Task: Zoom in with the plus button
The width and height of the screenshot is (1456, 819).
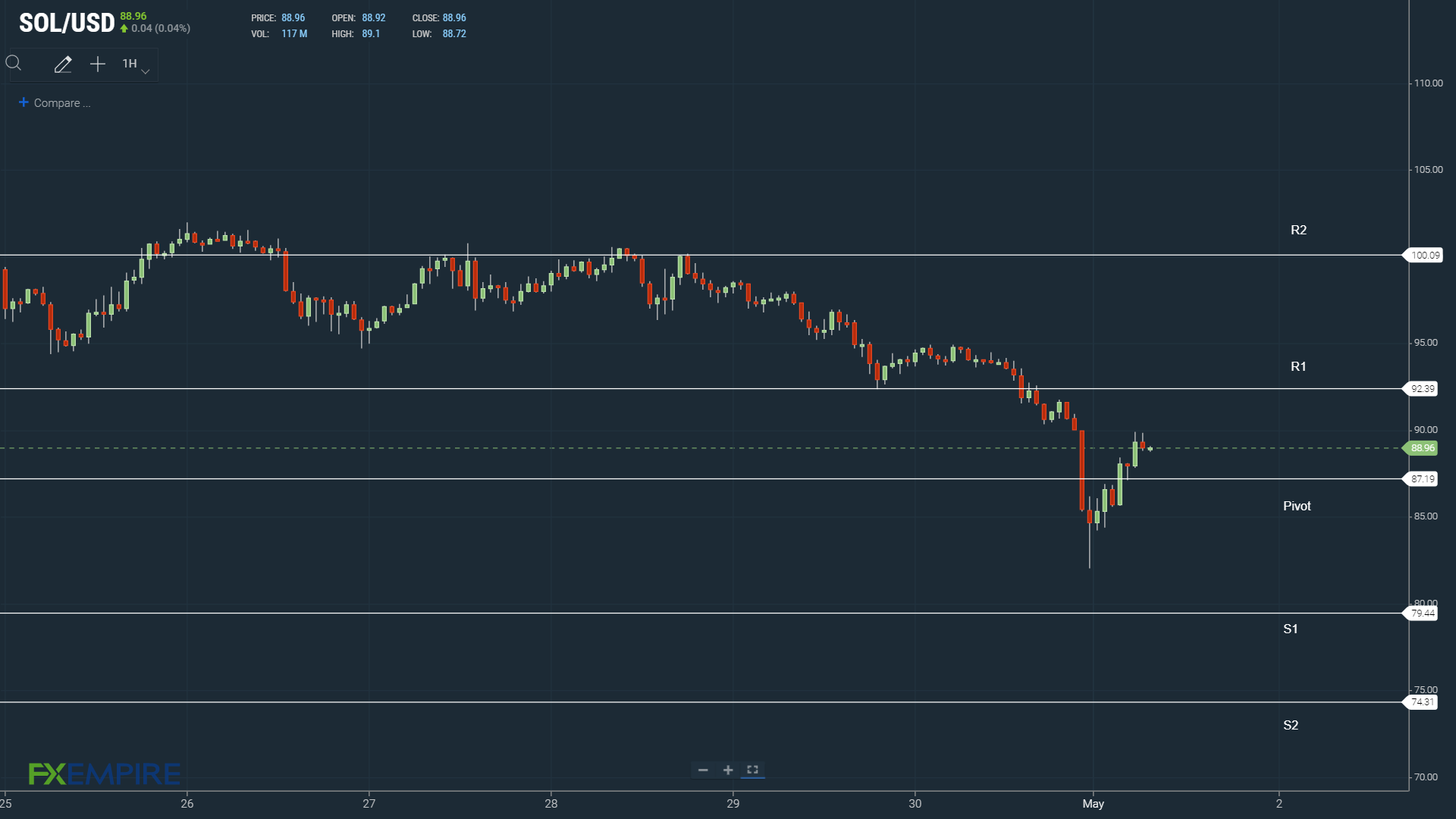Action: tap(728, 770)
